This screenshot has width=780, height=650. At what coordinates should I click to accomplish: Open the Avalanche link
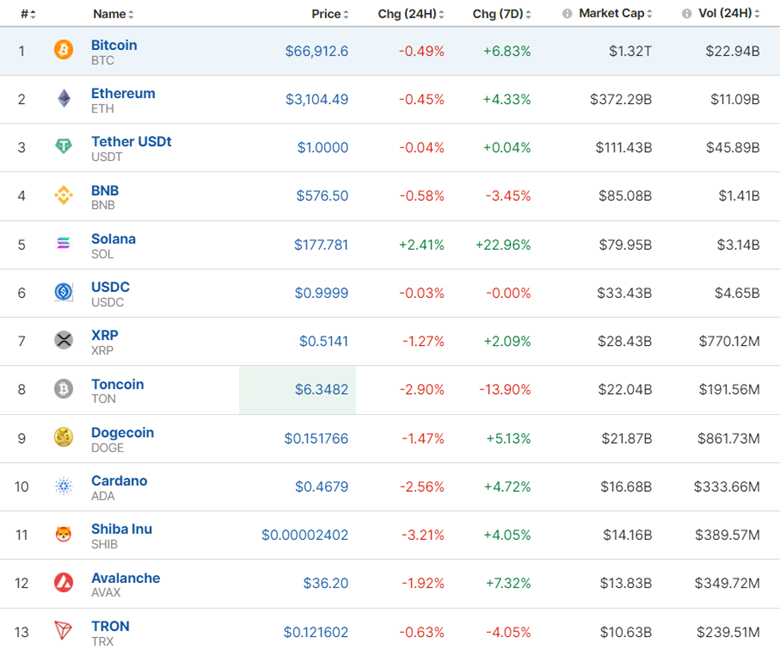[126, 578]
